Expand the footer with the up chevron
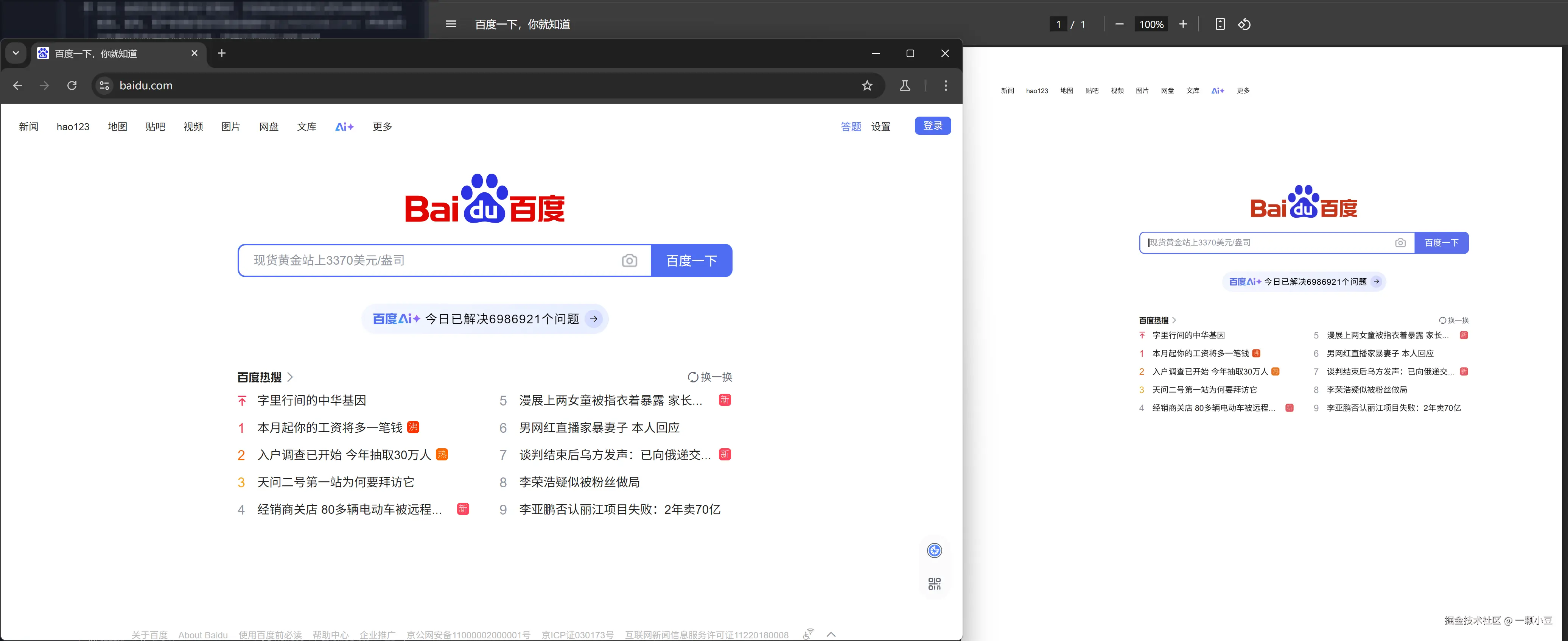Image resolution: width=1568 pixels, height=641 pixels. (831, 634)
